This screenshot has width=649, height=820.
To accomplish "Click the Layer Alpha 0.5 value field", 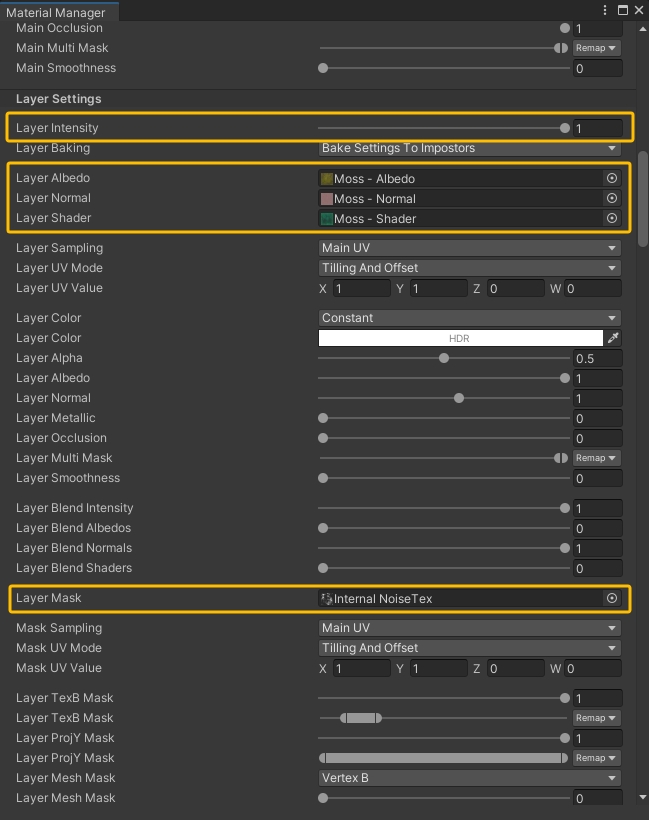I will [598, 358].
